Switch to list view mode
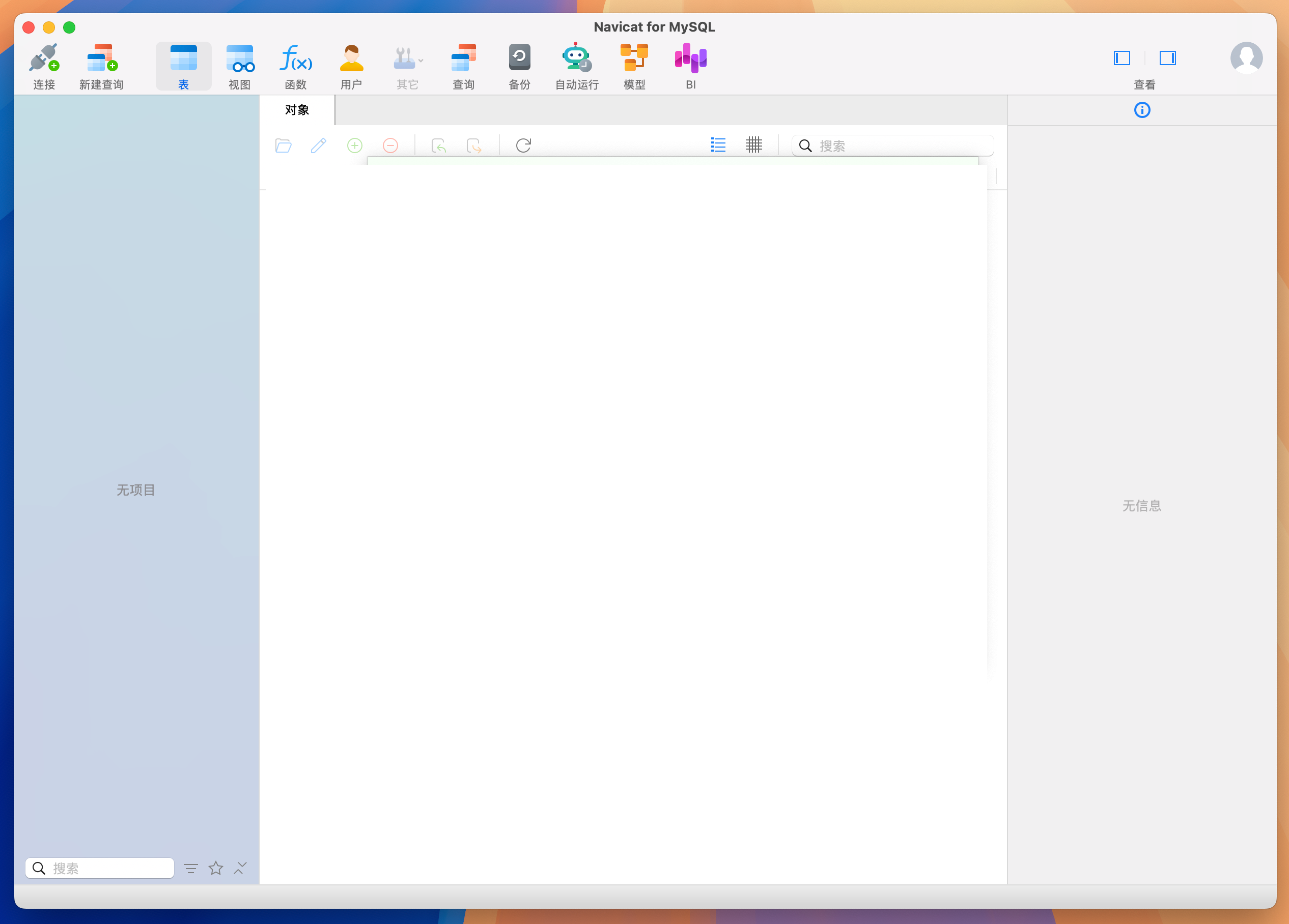The image size is (1289, 924). (718, 145)
